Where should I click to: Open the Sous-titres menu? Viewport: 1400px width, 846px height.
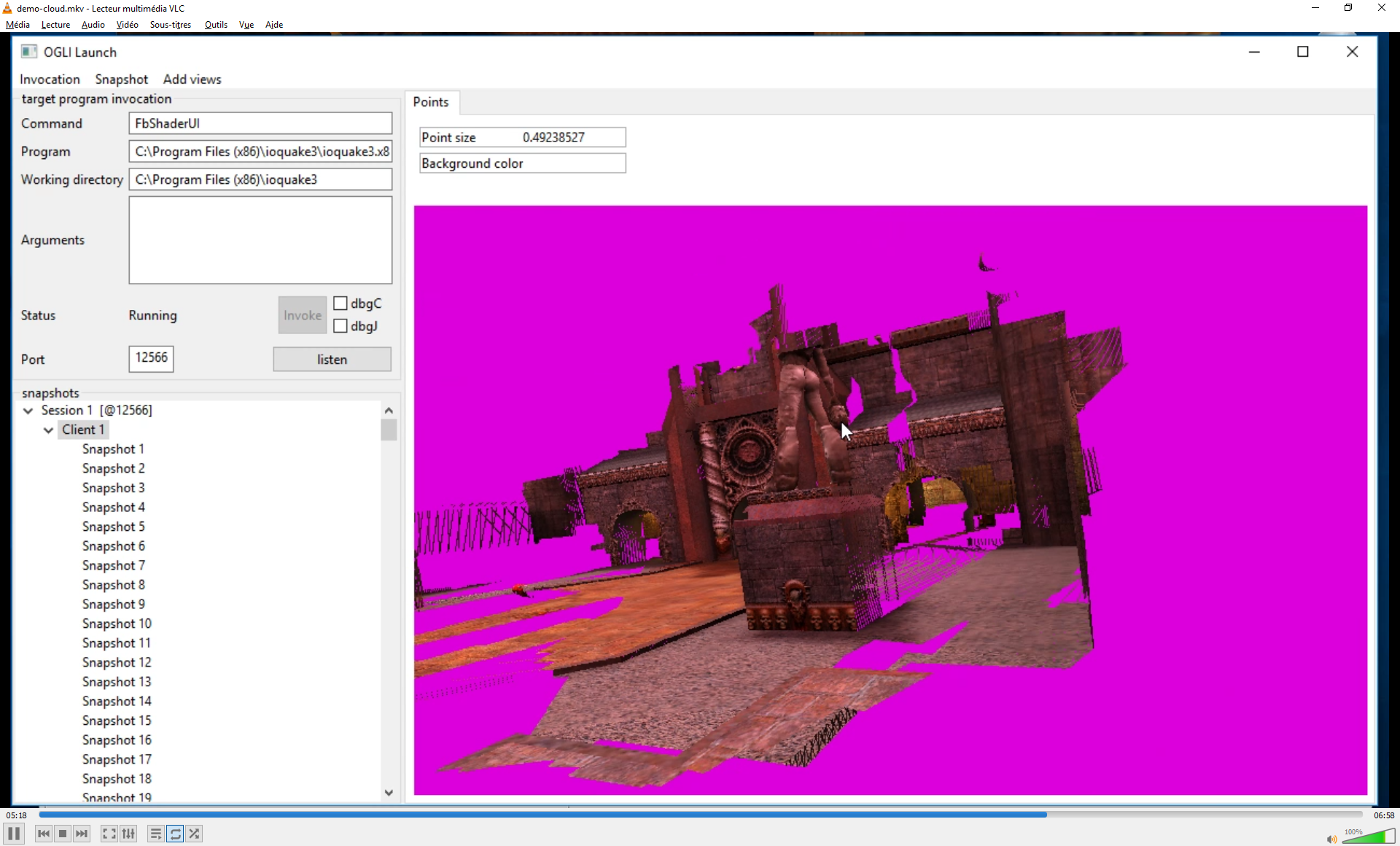[x=170, y=25]
